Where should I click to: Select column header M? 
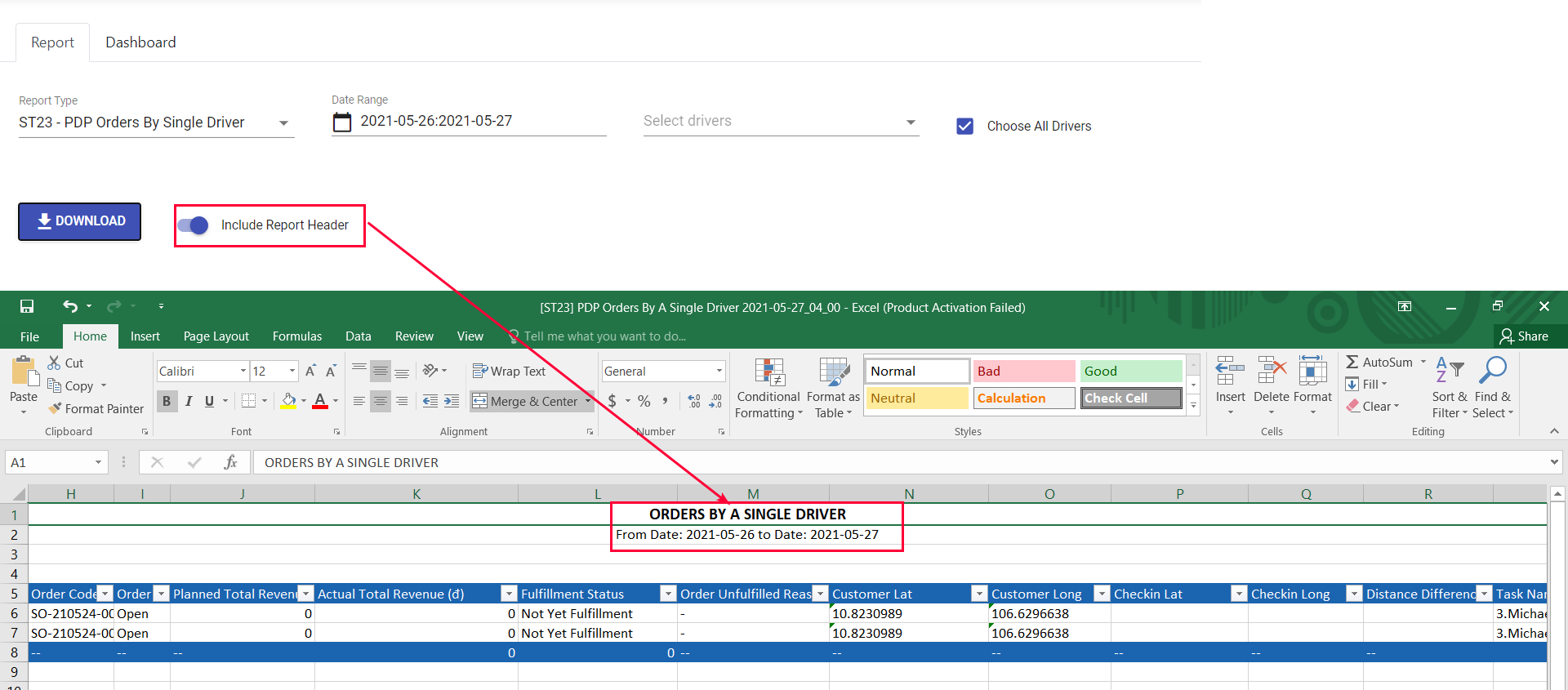pyautogui.click(x=753, y=494)
